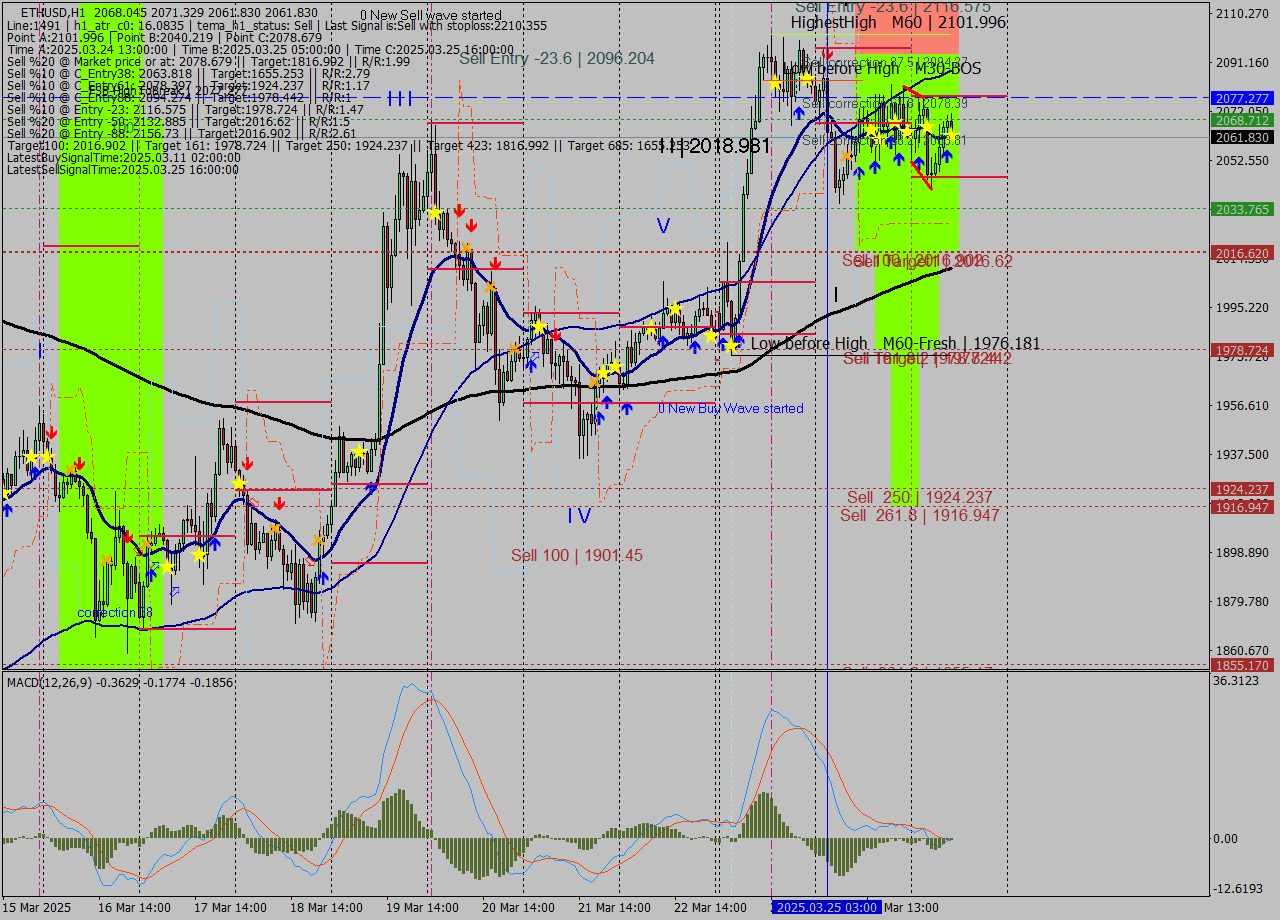
Task: Click the blue up arrow at the far left chart edge
Action: (x=7, y=508)
